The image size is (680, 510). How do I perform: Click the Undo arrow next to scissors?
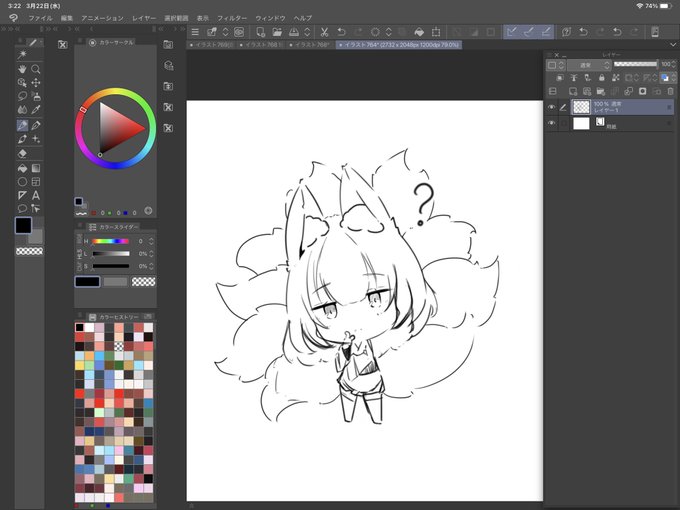click(341, 32)
